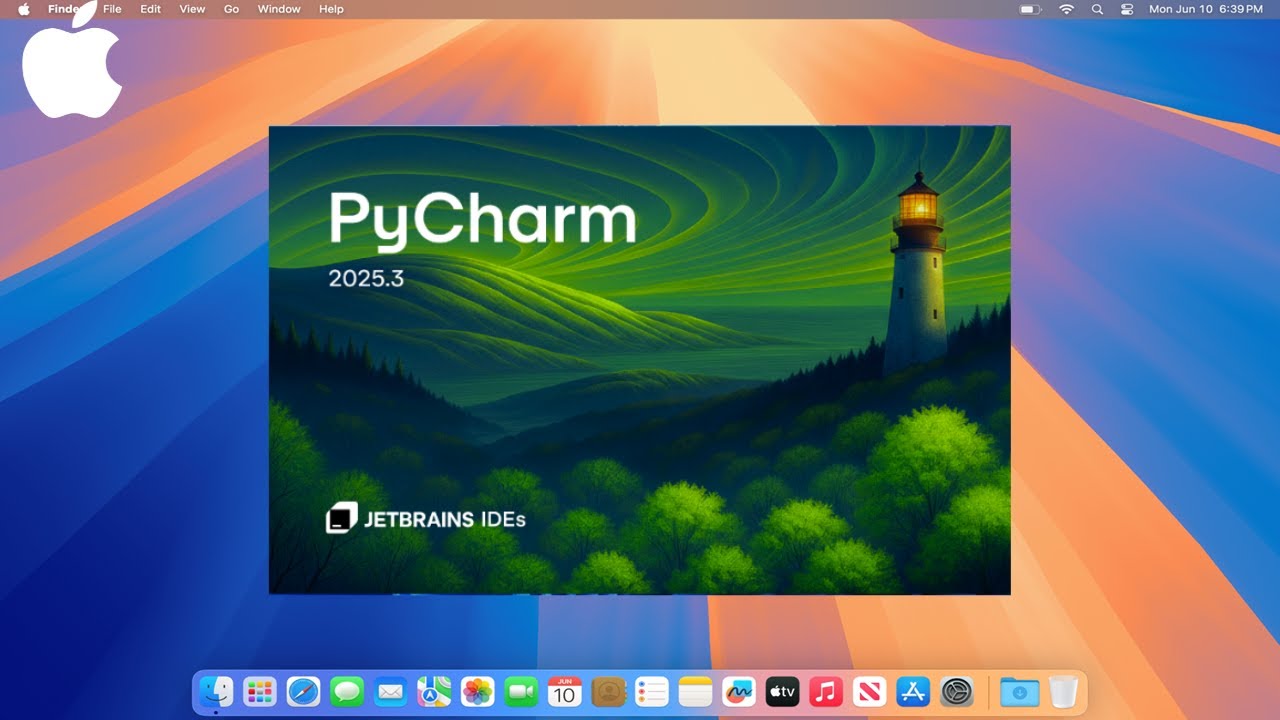Click the date and time in the menu bar
This screenshot has width=1280, height=720.
click(x=1205, y=9)
